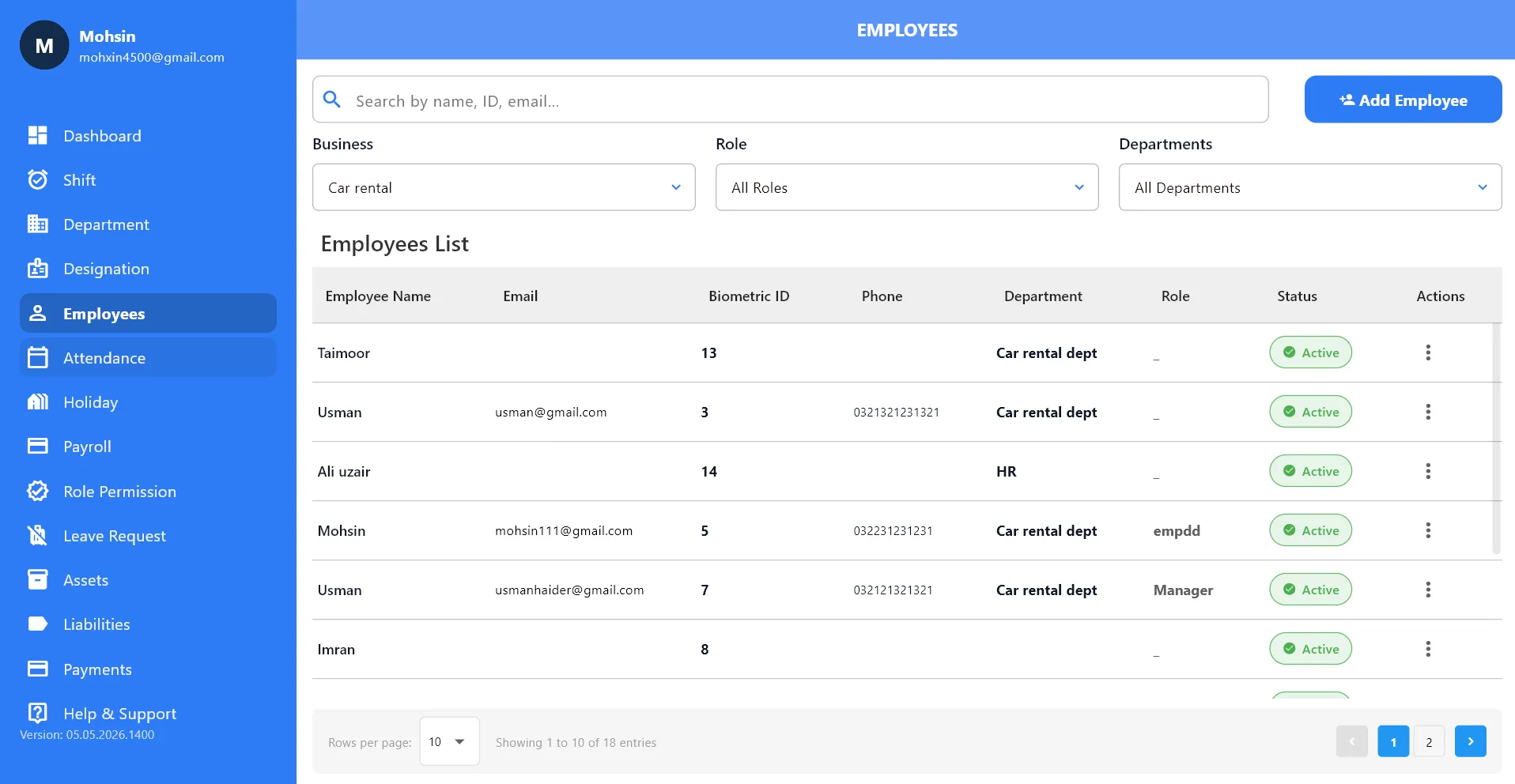
Task: Open actions menu for Ali uzair
Action: click(x=1428, y=471)
